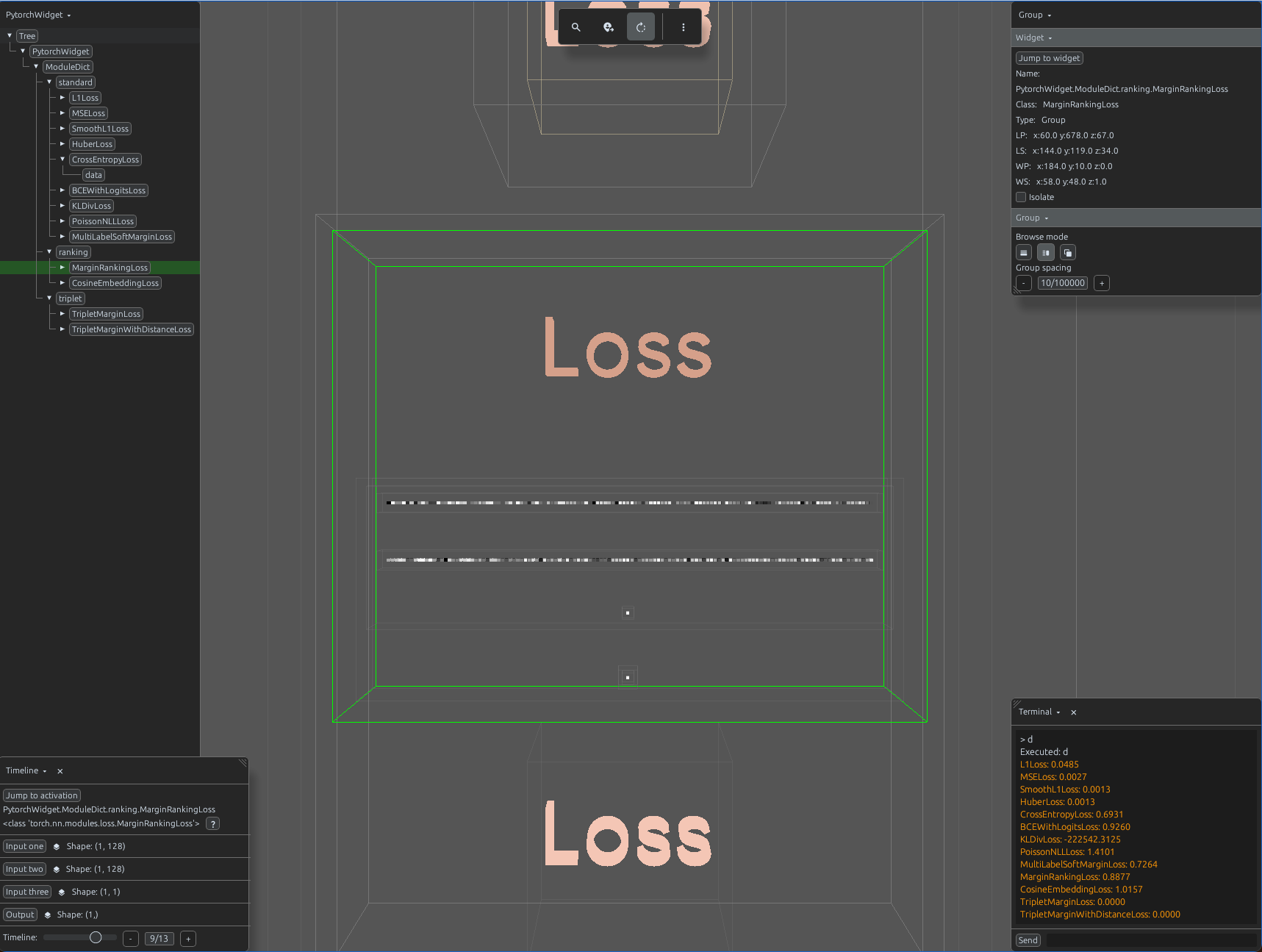Click the Input one button
Screen dimensions: 1262x952
pos(25,847)
